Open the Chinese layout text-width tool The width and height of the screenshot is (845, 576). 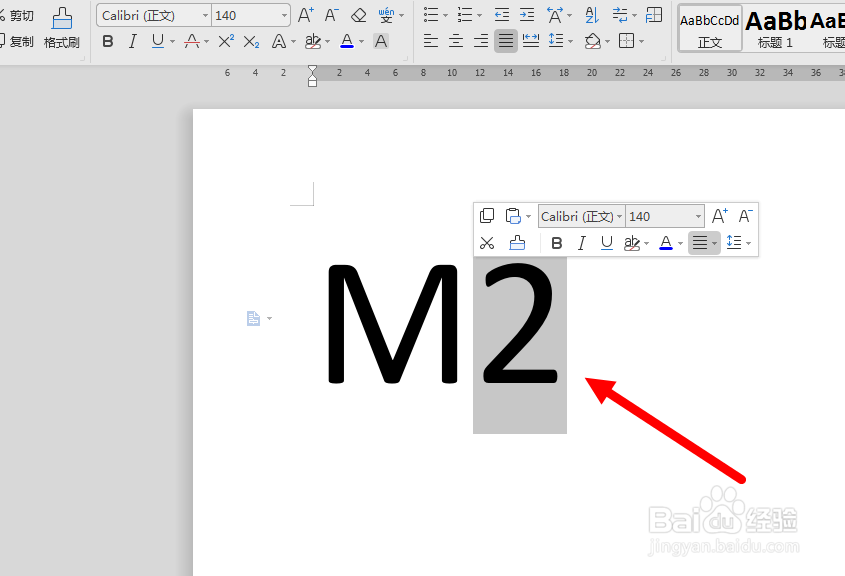click(x=555, y=15)
